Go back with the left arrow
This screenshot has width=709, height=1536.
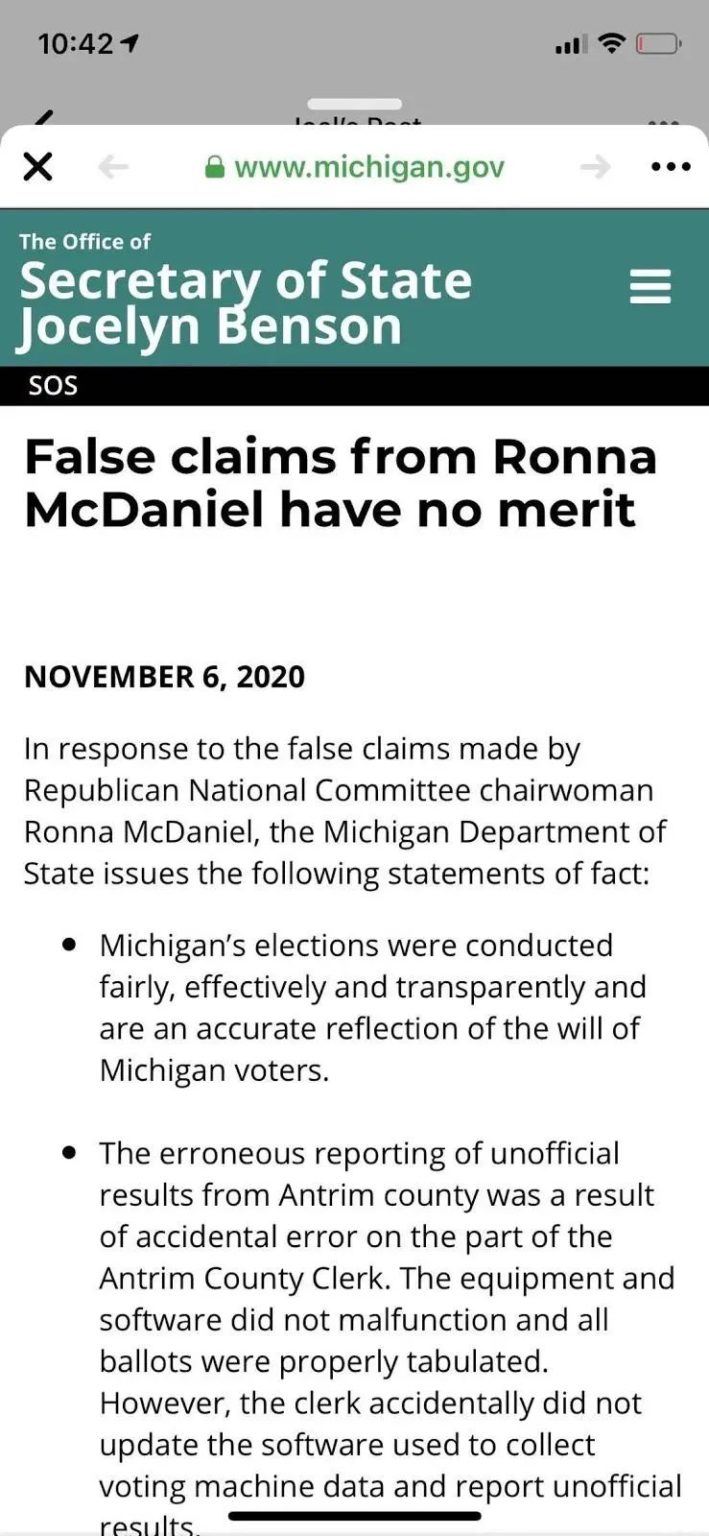click(114, 168)
